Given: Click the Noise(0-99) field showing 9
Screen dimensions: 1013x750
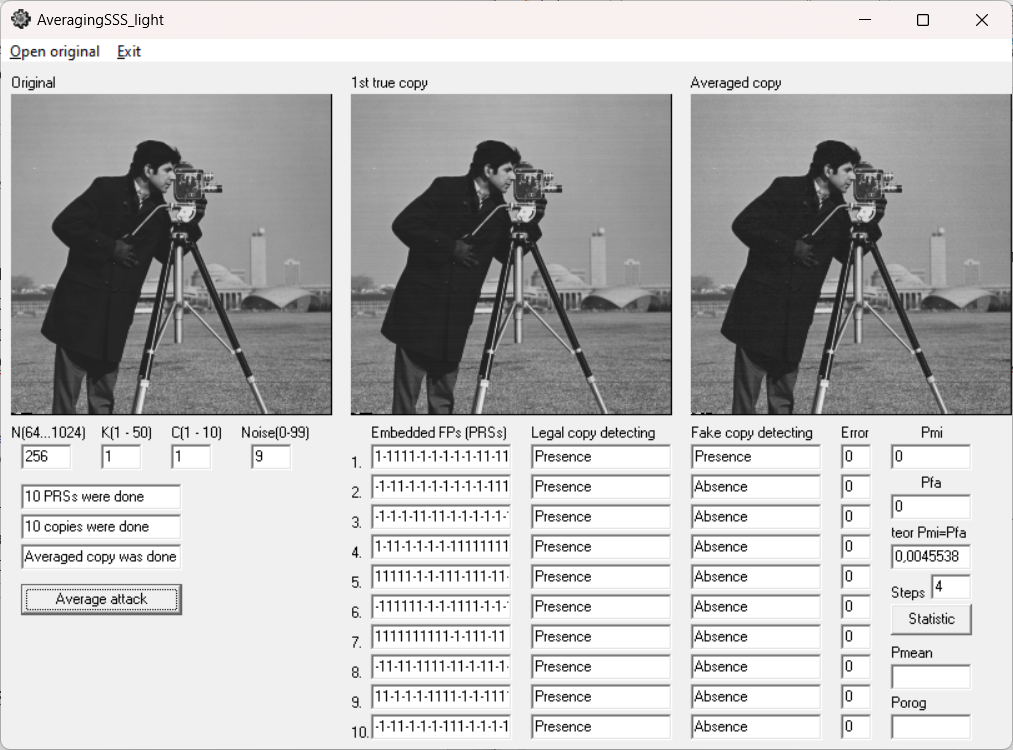Looking at the screenshot, I should [271, 457].
